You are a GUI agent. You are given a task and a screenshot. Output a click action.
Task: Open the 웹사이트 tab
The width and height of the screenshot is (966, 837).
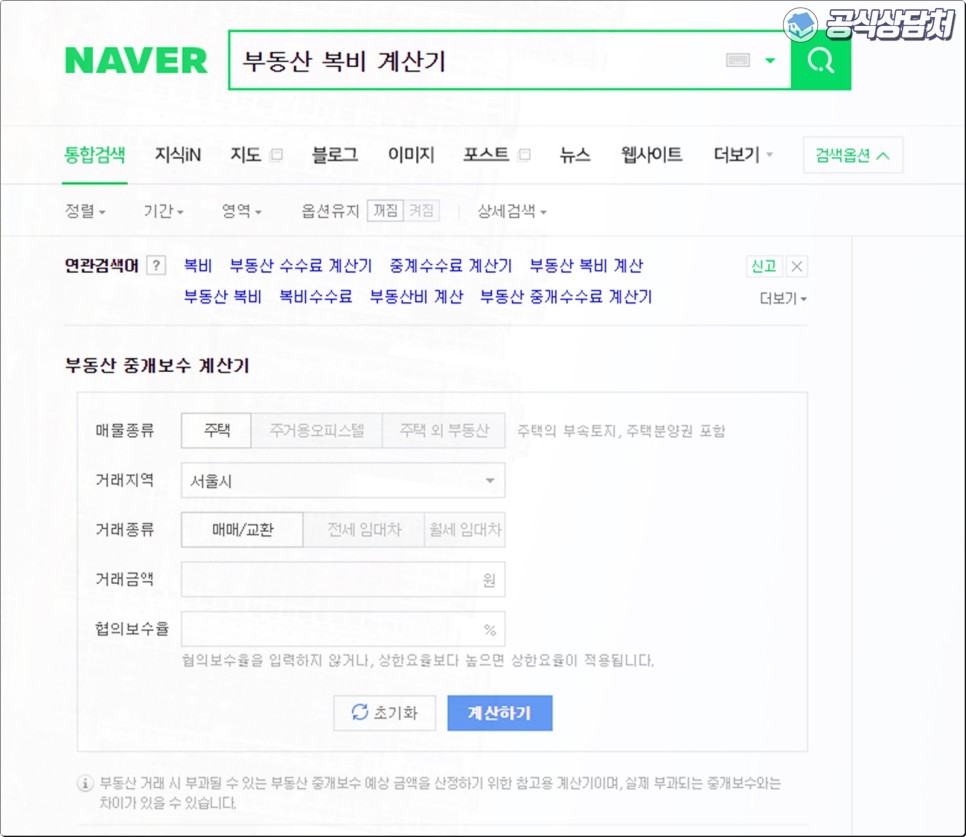tap(651, 155)
